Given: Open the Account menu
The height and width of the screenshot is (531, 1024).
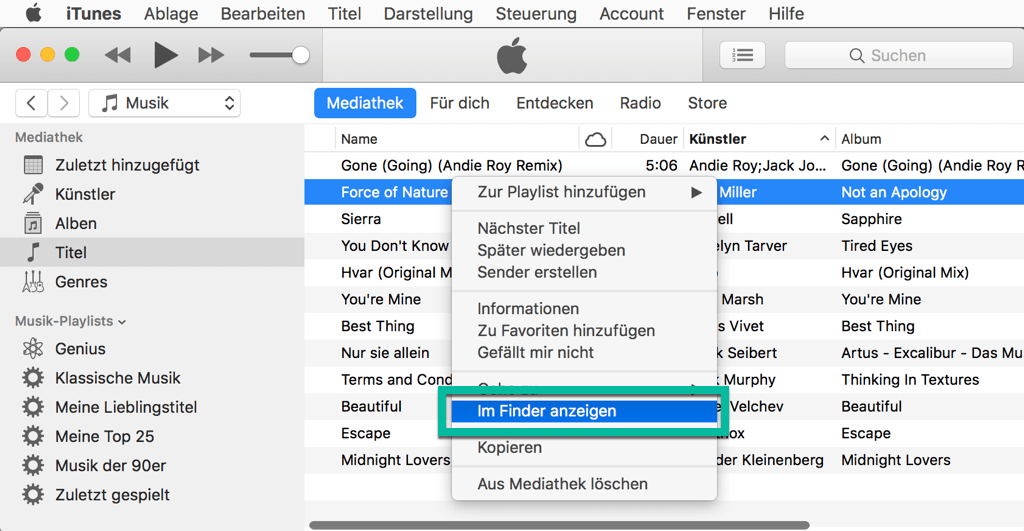Looking at the screenshot, I should [x=632, y=13].
